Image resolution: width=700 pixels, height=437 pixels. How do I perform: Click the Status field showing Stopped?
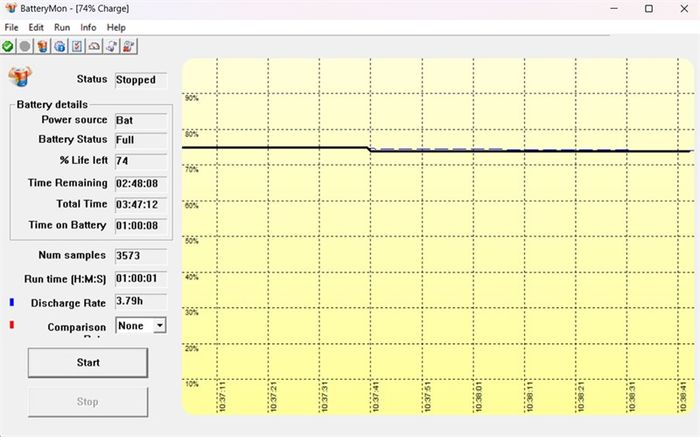(x=141, y=80)
